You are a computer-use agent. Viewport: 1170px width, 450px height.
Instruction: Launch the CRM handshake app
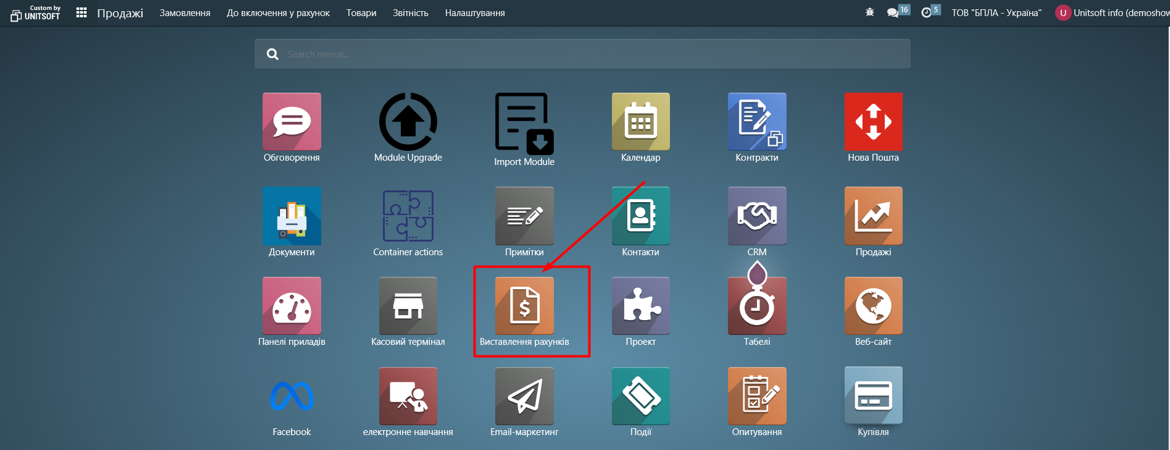[x=756, y=216]
